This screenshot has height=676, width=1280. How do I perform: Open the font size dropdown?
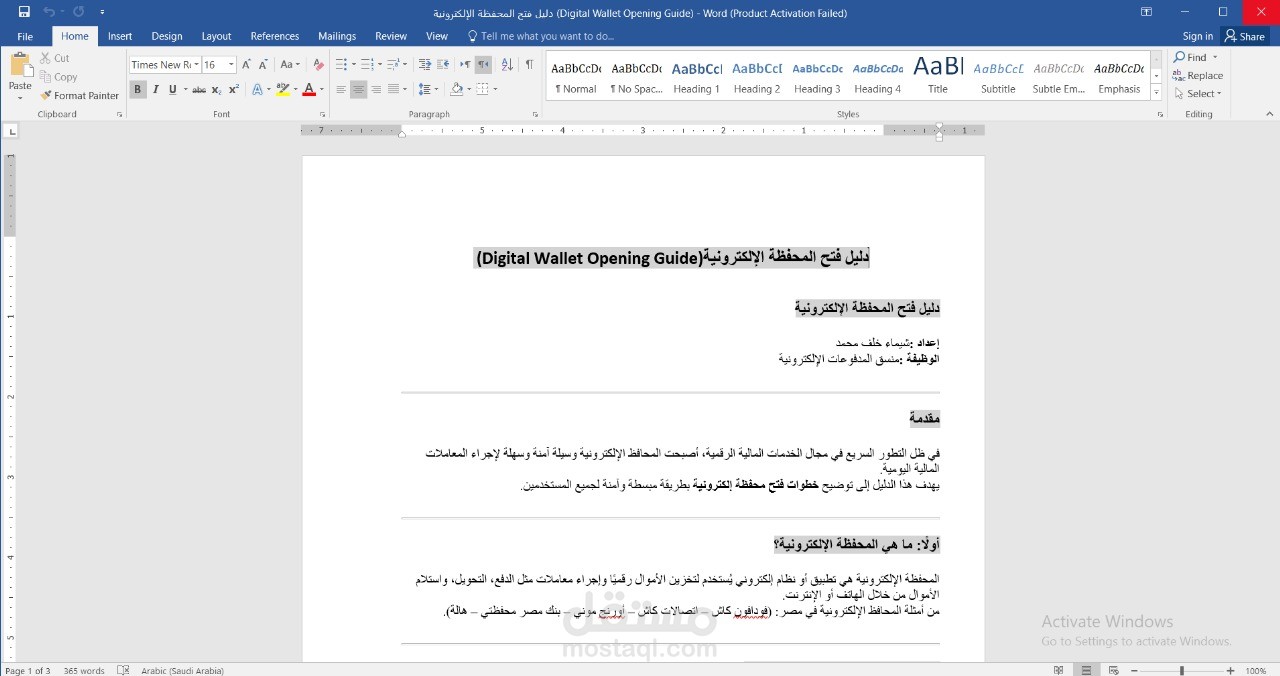point(231,64)
